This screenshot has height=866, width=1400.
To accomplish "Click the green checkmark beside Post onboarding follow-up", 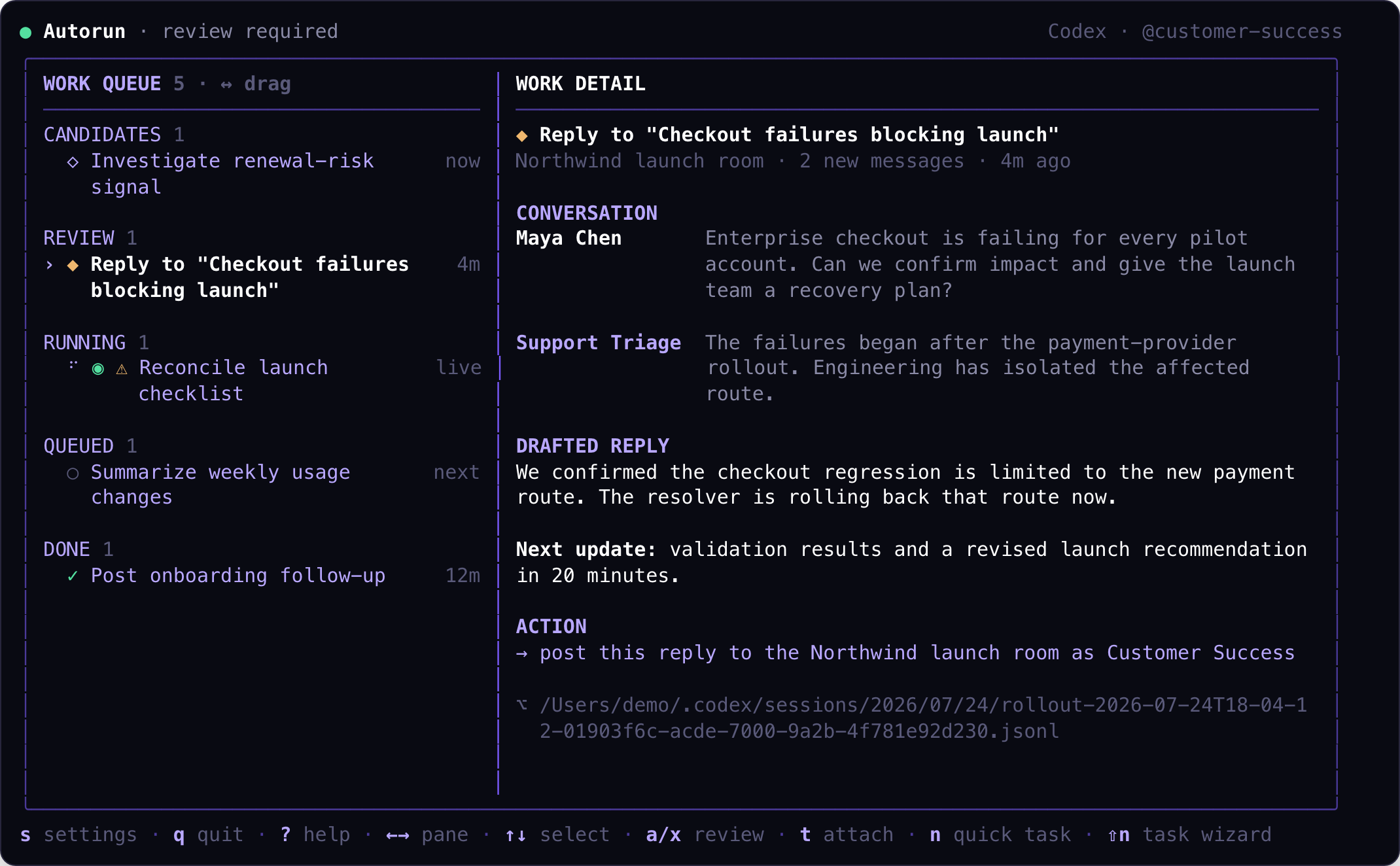I will pos(73,576).
